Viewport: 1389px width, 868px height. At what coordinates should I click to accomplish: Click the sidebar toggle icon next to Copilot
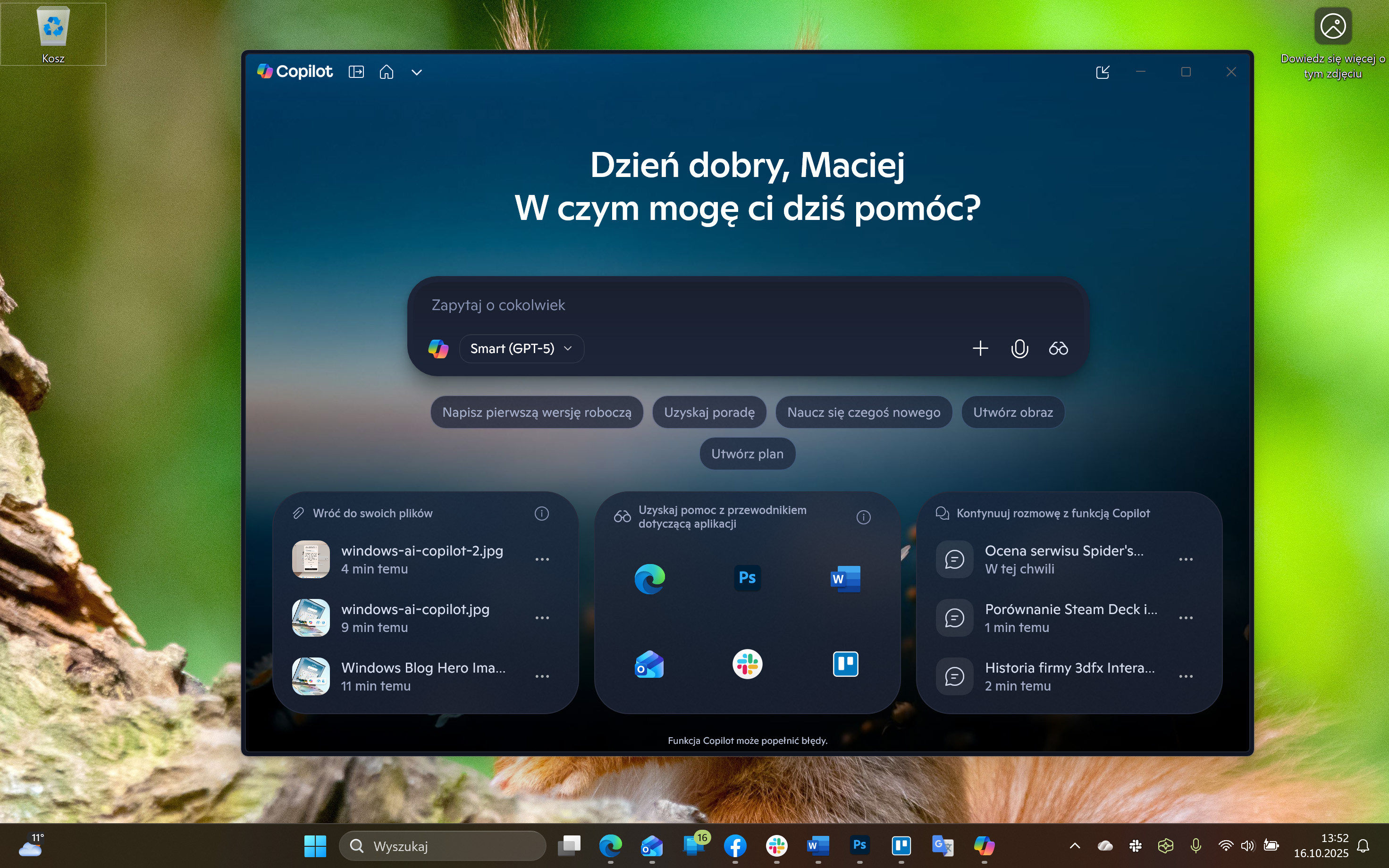pos(356,72)
